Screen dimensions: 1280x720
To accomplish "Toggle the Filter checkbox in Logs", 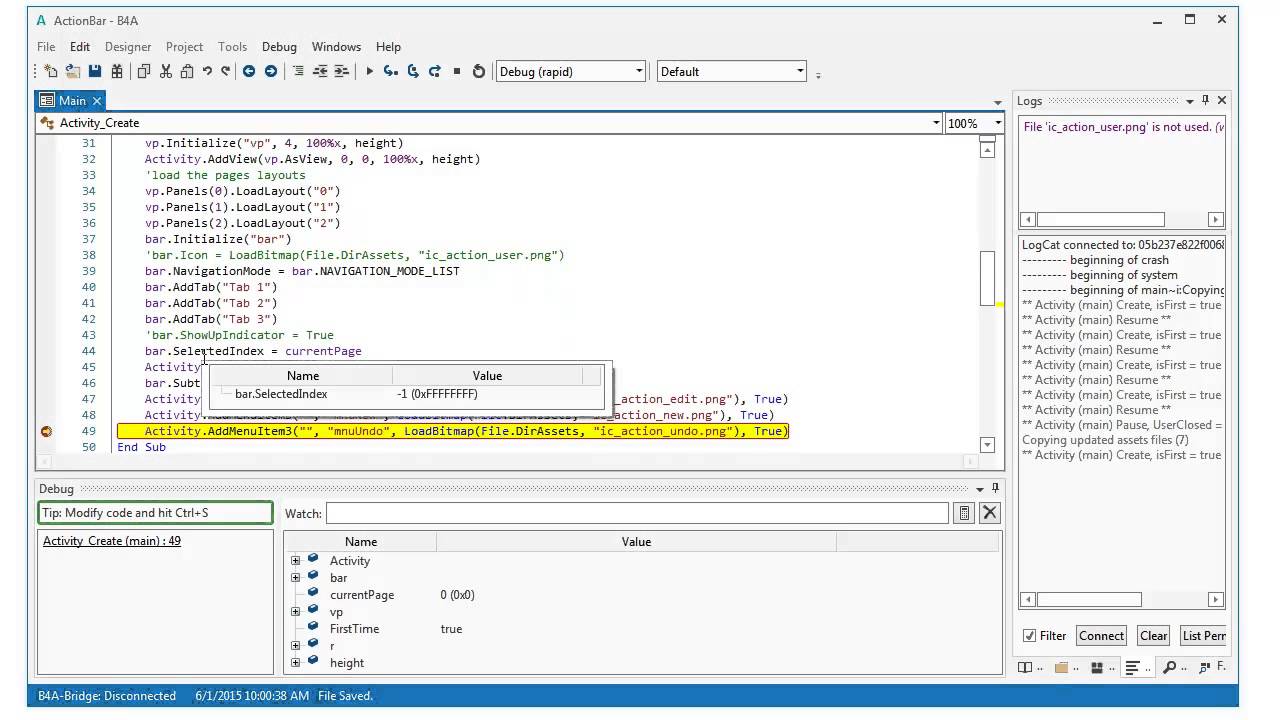I will (x=1029, y=636).
